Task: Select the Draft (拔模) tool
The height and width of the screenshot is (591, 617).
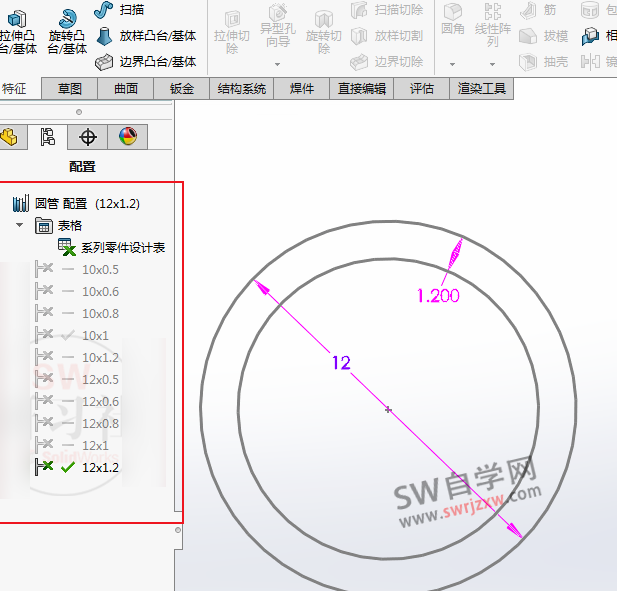Action: 544,36
